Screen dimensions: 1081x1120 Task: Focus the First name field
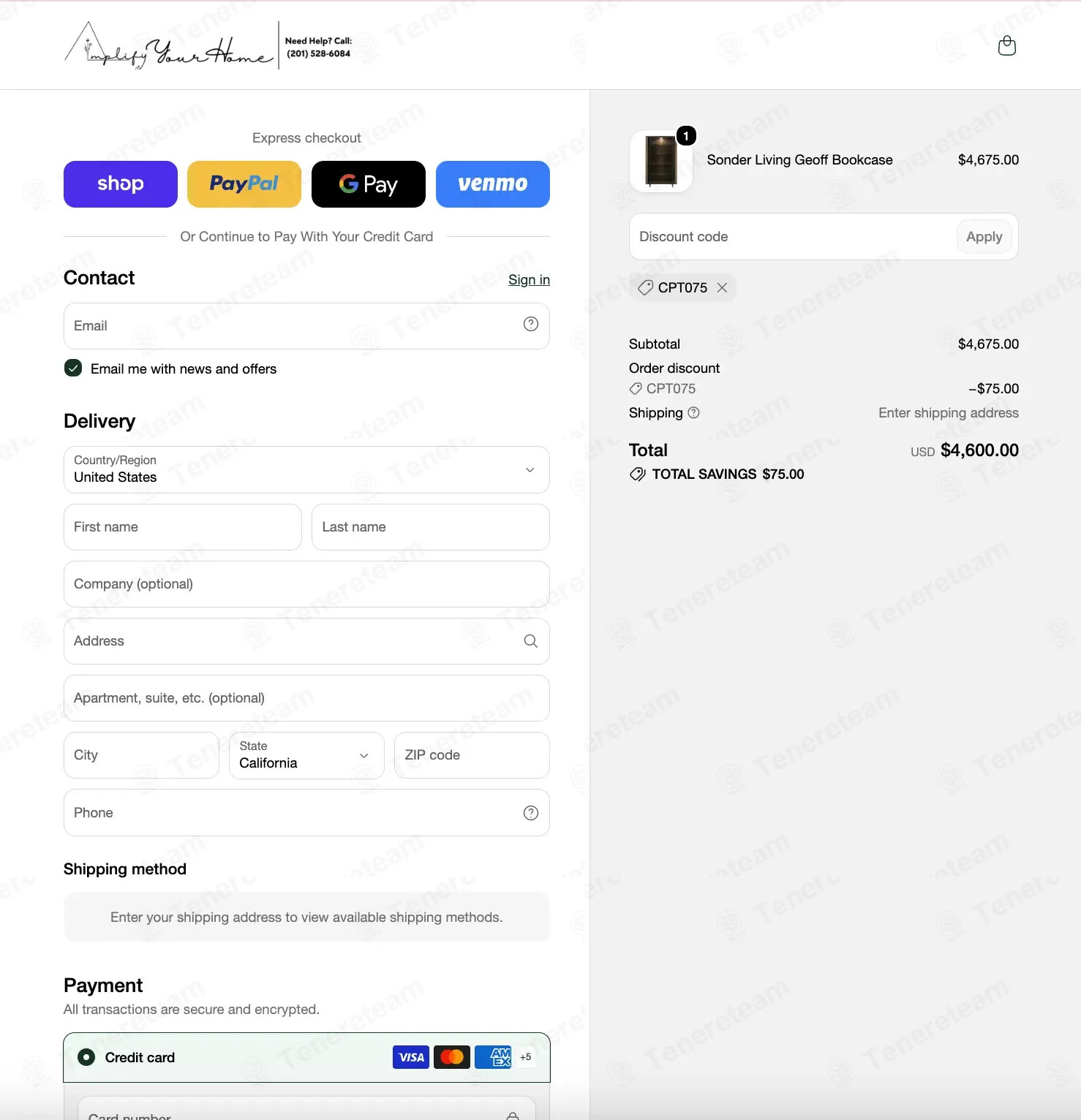183,527
